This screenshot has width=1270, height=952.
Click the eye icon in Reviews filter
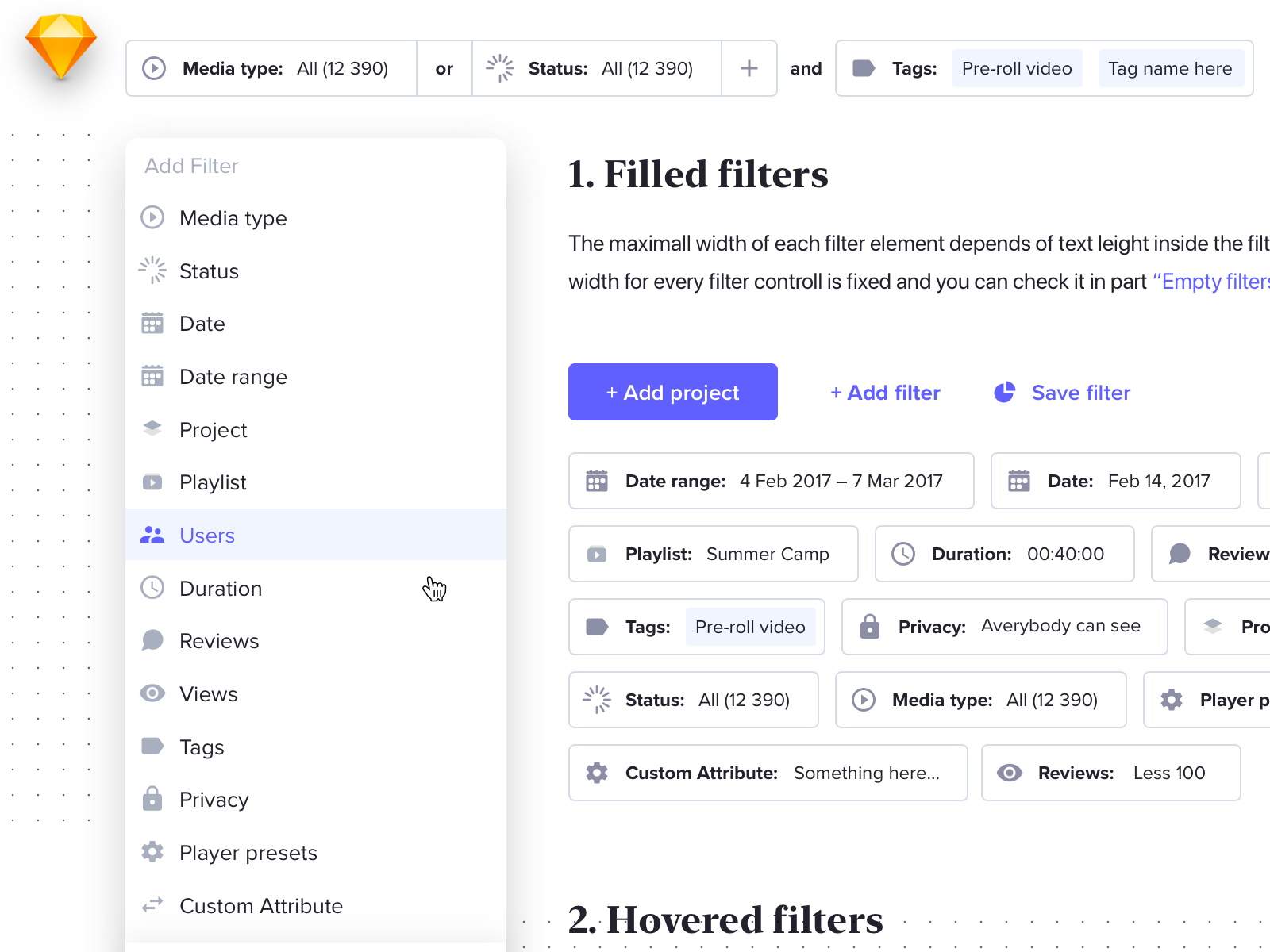point(1010,773)
